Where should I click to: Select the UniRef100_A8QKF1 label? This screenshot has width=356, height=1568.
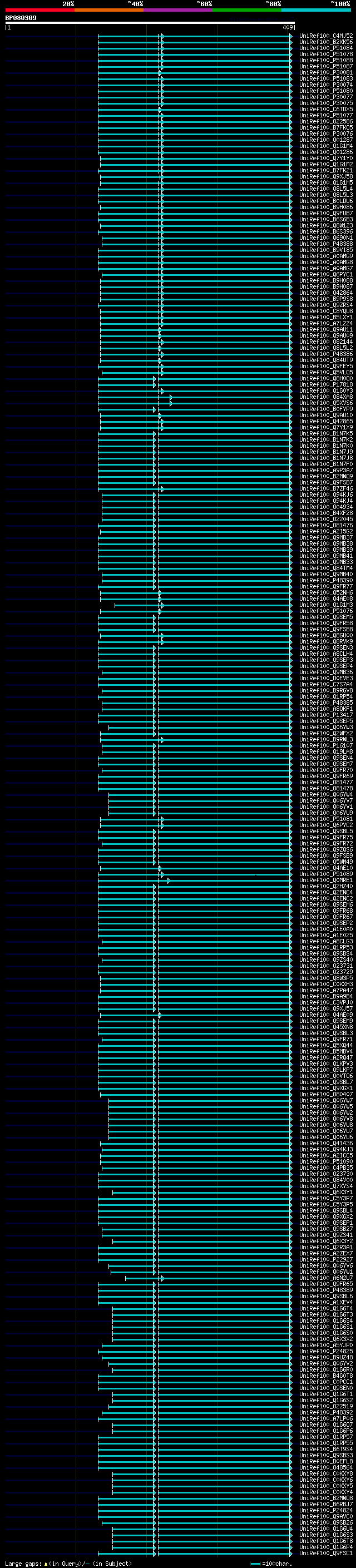click(326, 709)
